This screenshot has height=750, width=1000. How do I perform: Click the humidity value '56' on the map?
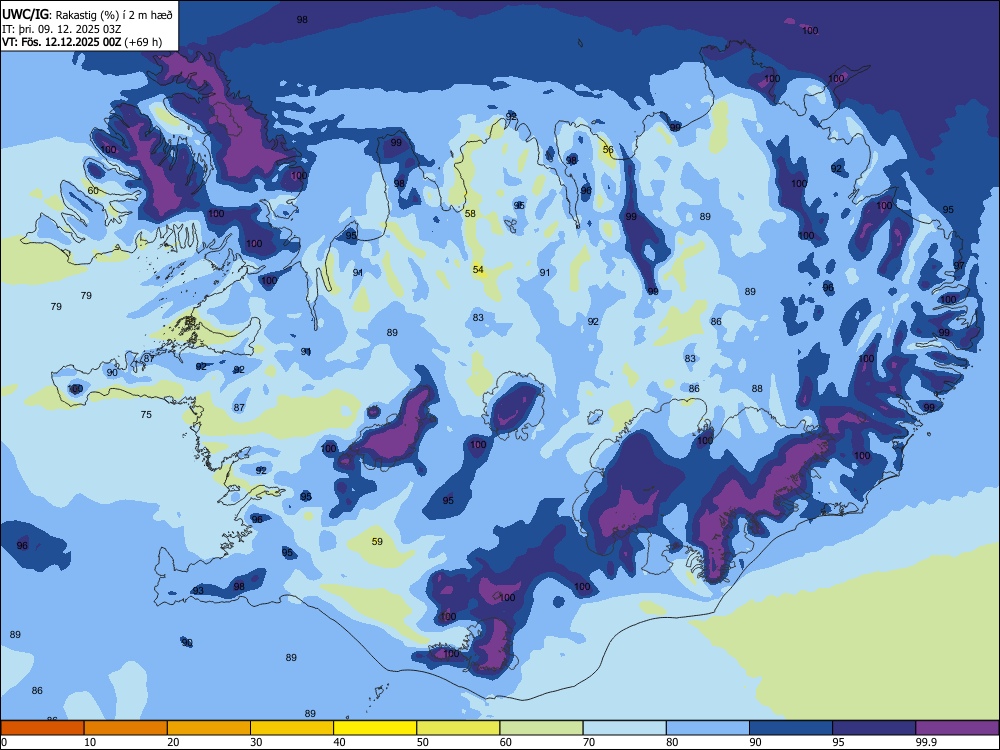tap(608, 150)
